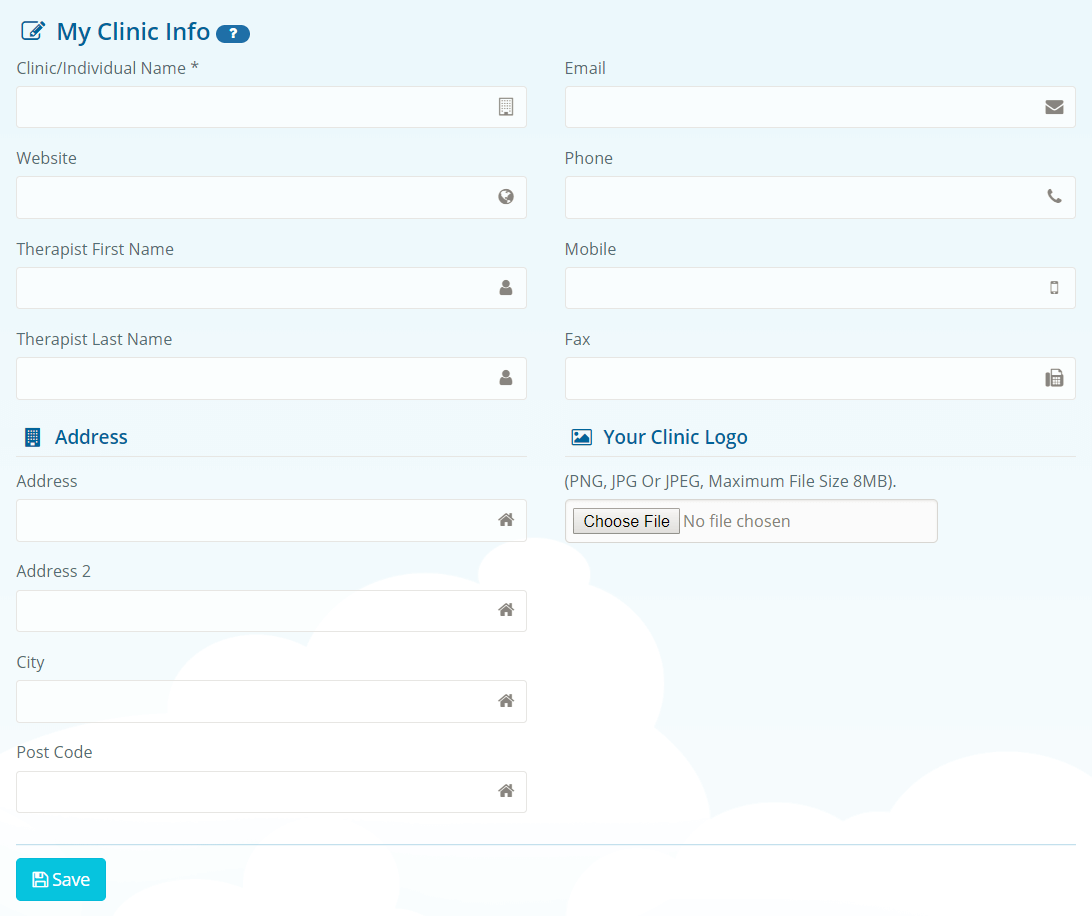Click the Save button
1092x916 pixels.
pos(60,879)
